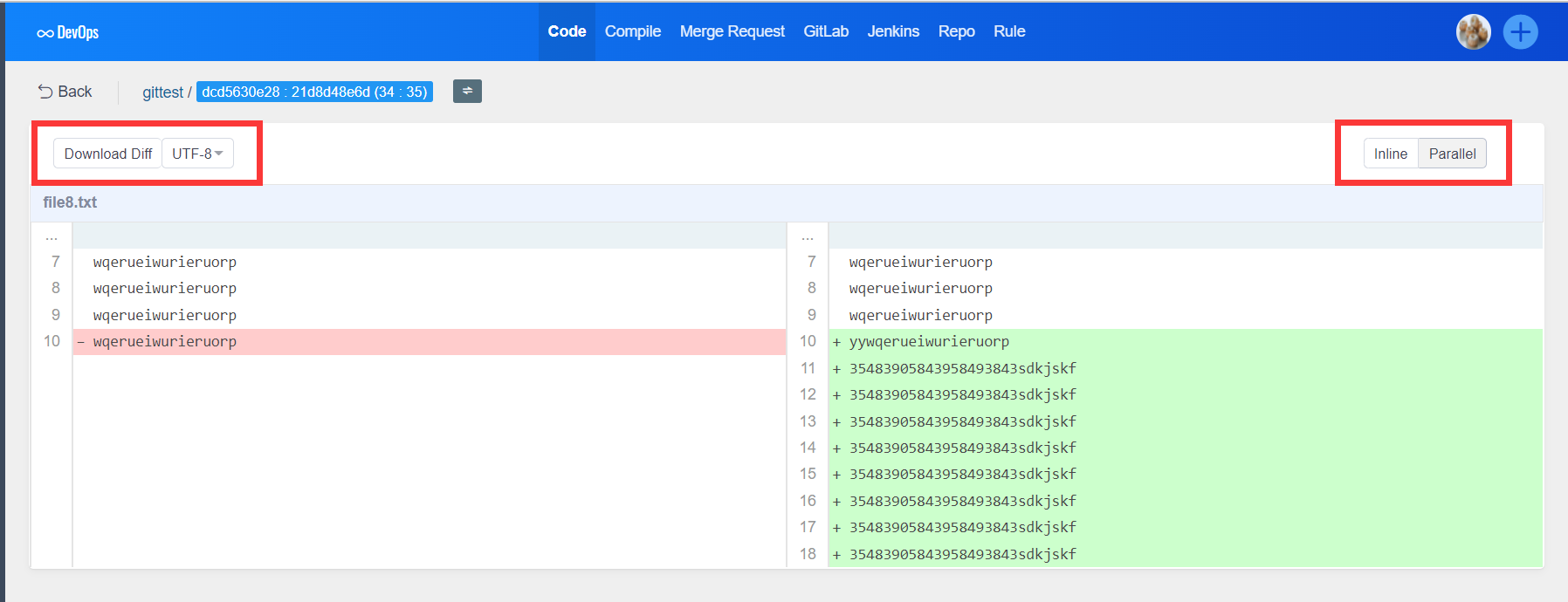The height and width of the screenshot is (602, 1568).
Task: Go back using the Back arrow
Action: tap(65, 92)
